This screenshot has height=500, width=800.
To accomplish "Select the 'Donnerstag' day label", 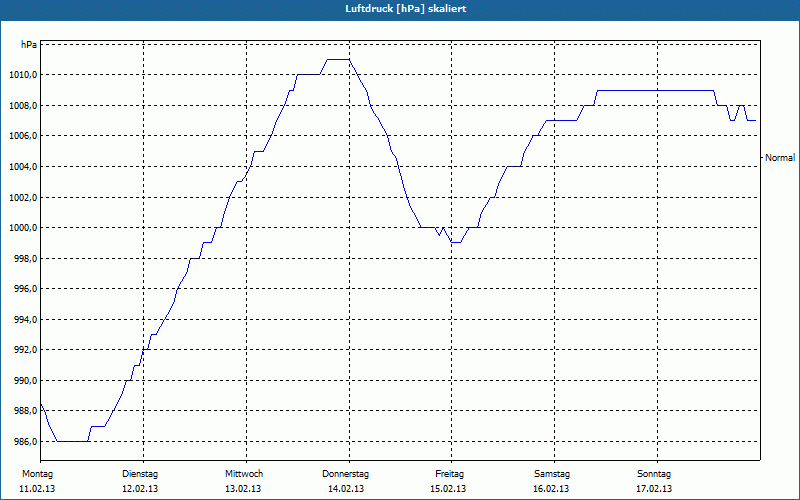I will [345, 474].
